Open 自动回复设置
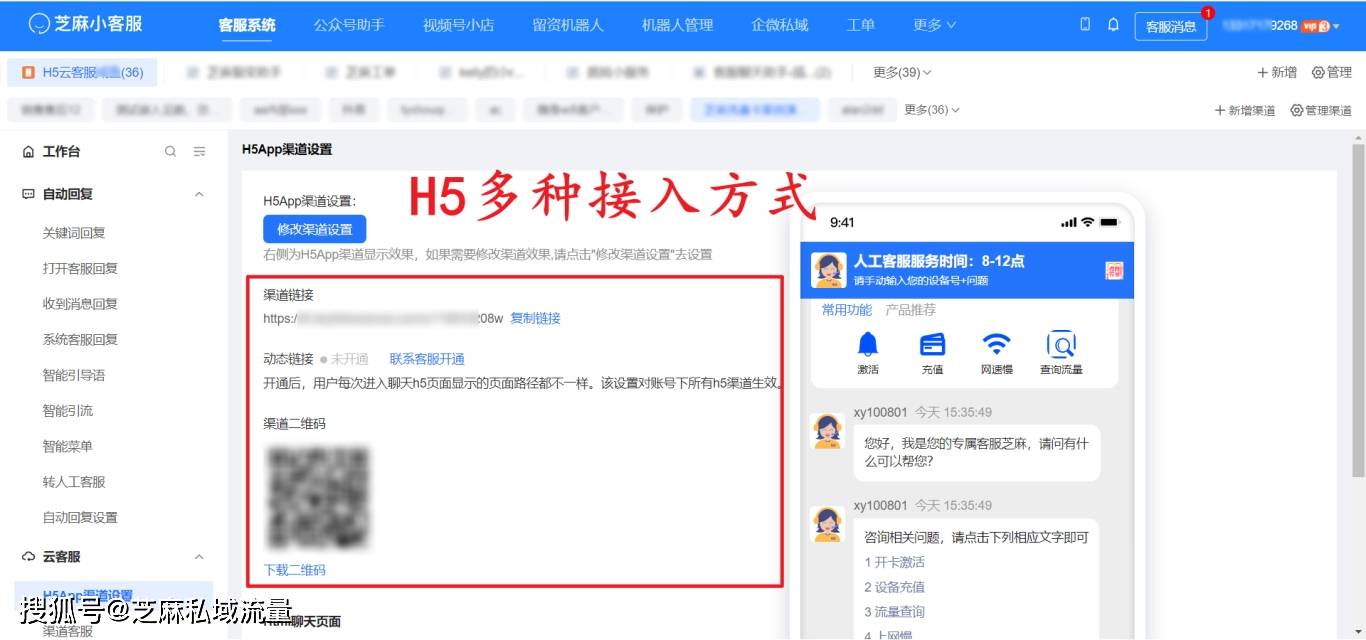 click(x=80, y=517)
